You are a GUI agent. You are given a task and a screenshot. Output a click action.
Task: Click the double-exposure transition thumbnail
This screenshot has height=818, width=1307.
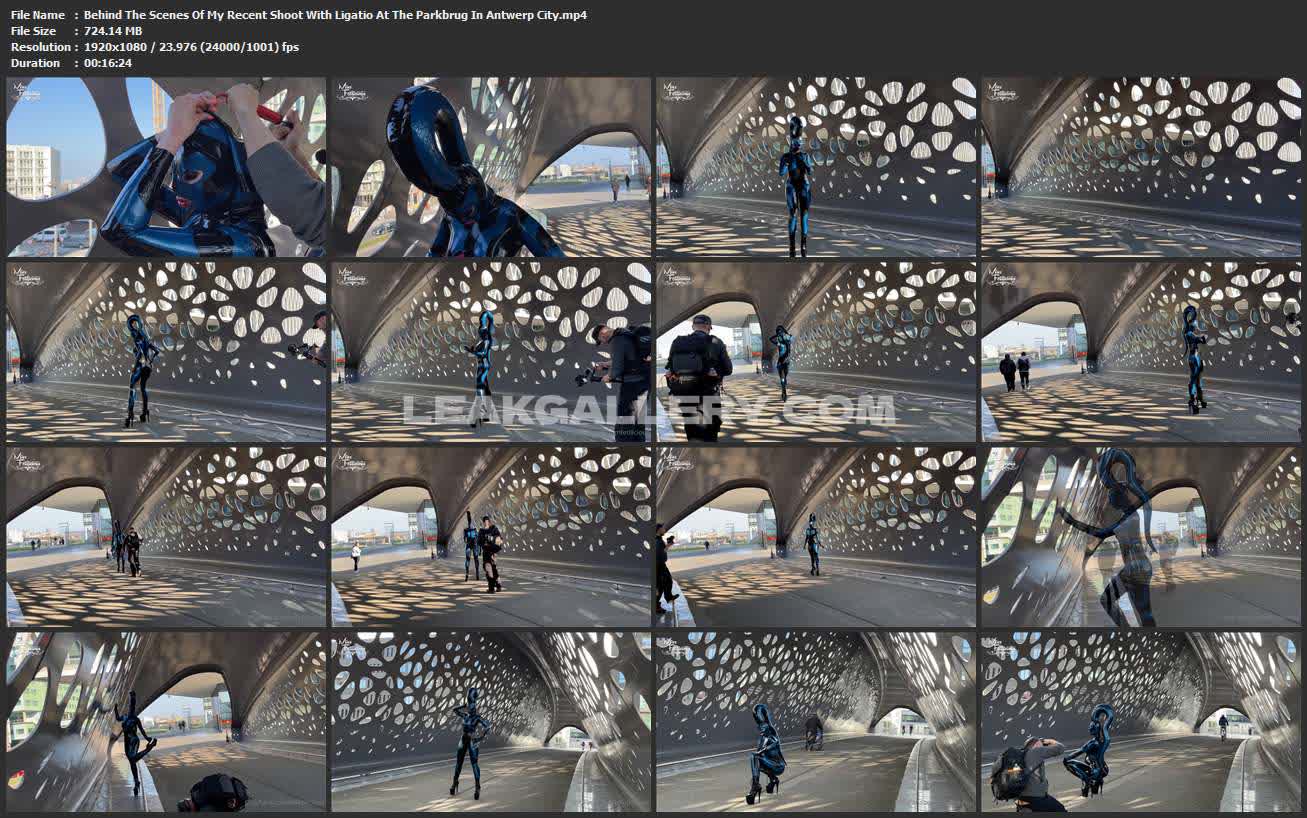coord(1141,536)
